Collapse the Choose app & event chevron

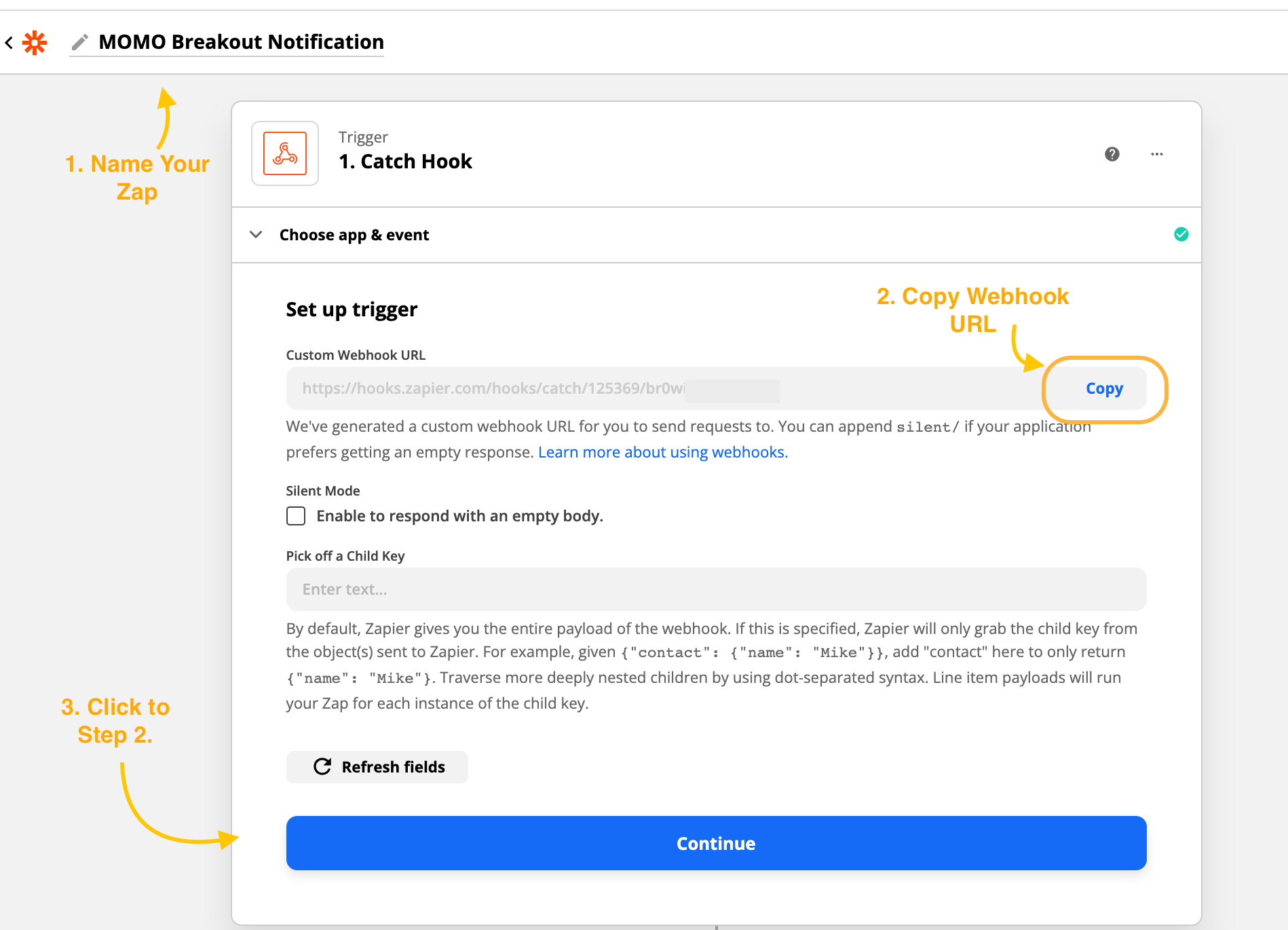coord(256,235)
